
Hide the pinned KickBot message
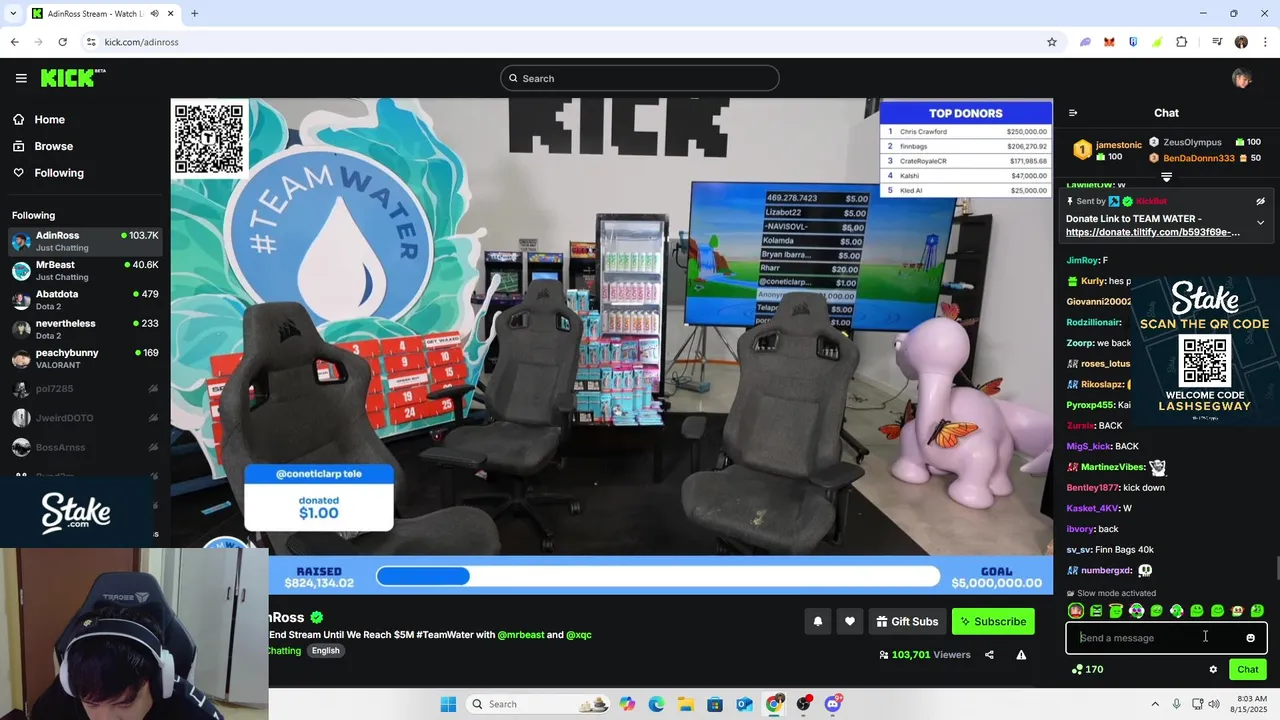[1260, 201]
